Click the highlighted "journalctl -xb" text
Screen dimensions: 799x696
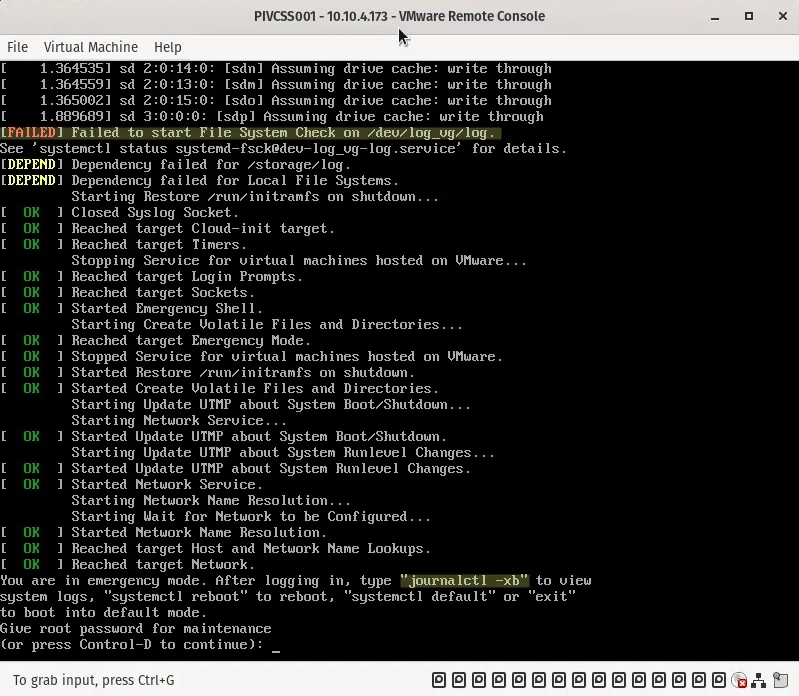tap(464, 581)
